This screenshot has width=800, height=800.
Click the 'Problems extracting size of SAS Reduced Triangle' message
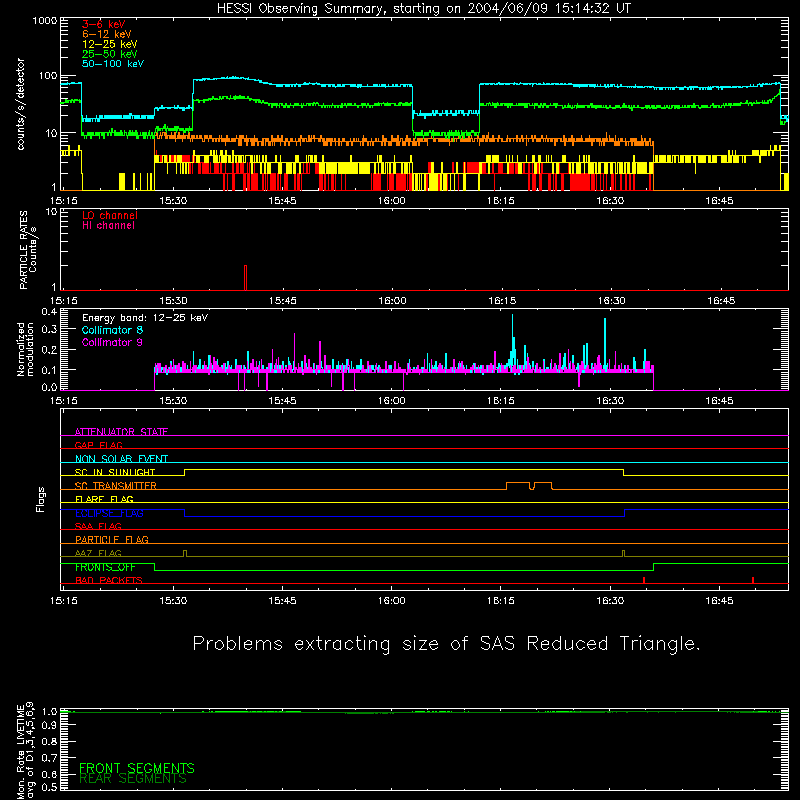pos(446,644)
